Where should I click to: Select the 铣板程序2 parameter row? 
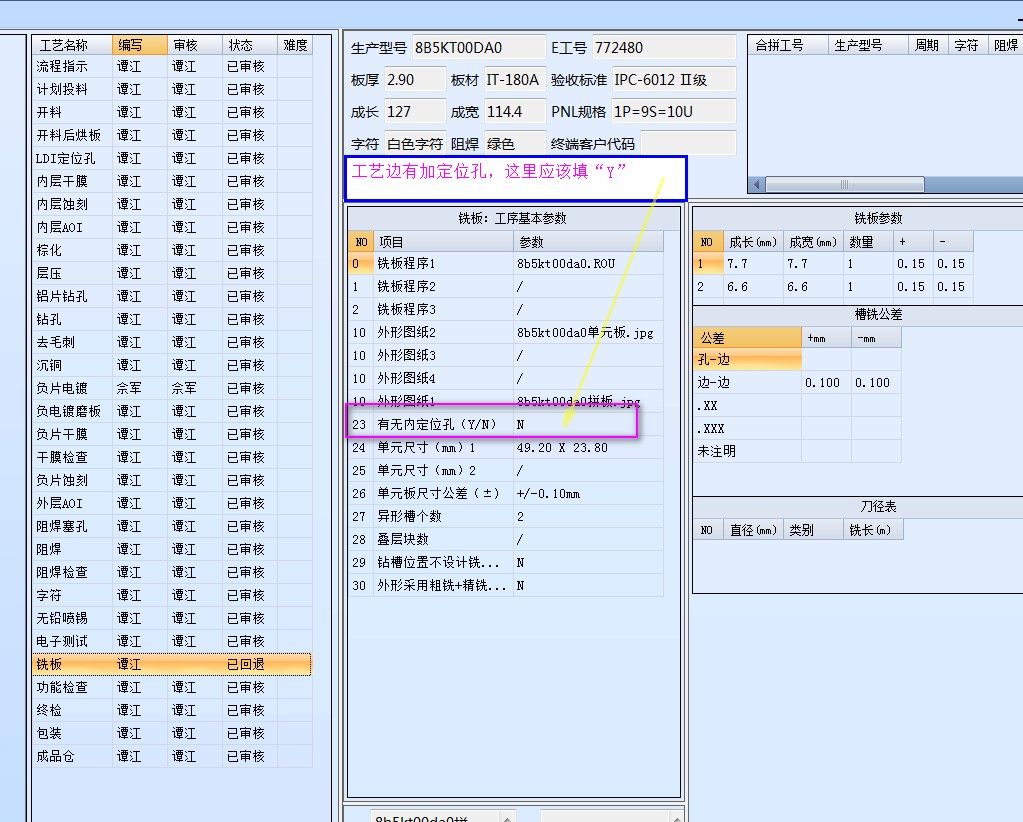(506, 286)
